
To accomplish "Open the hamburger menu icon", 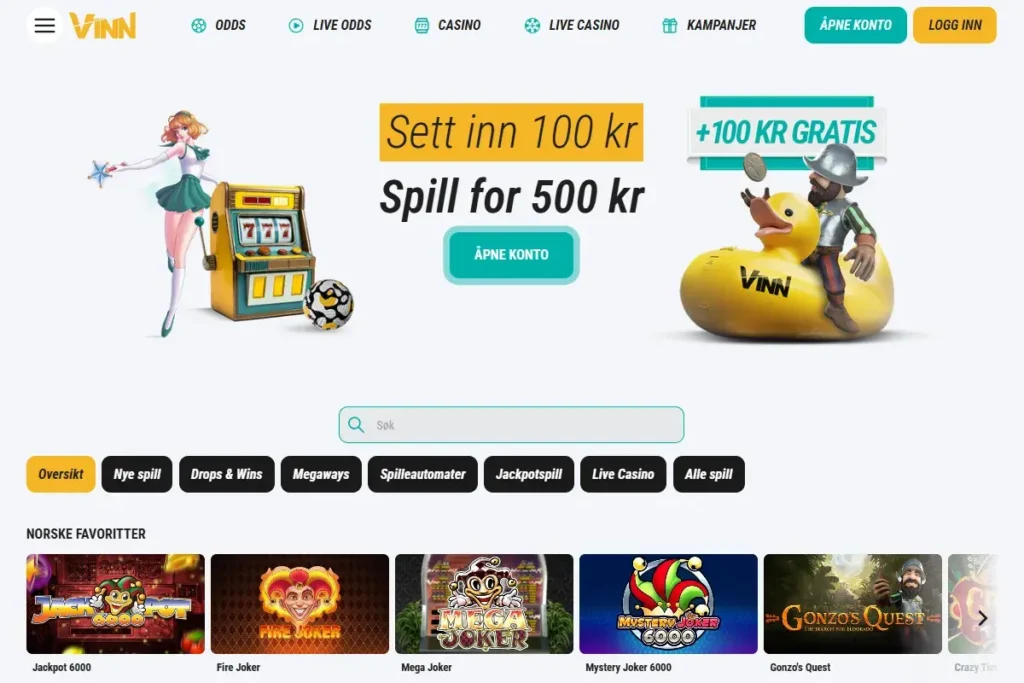I will (x=44, y=25).
